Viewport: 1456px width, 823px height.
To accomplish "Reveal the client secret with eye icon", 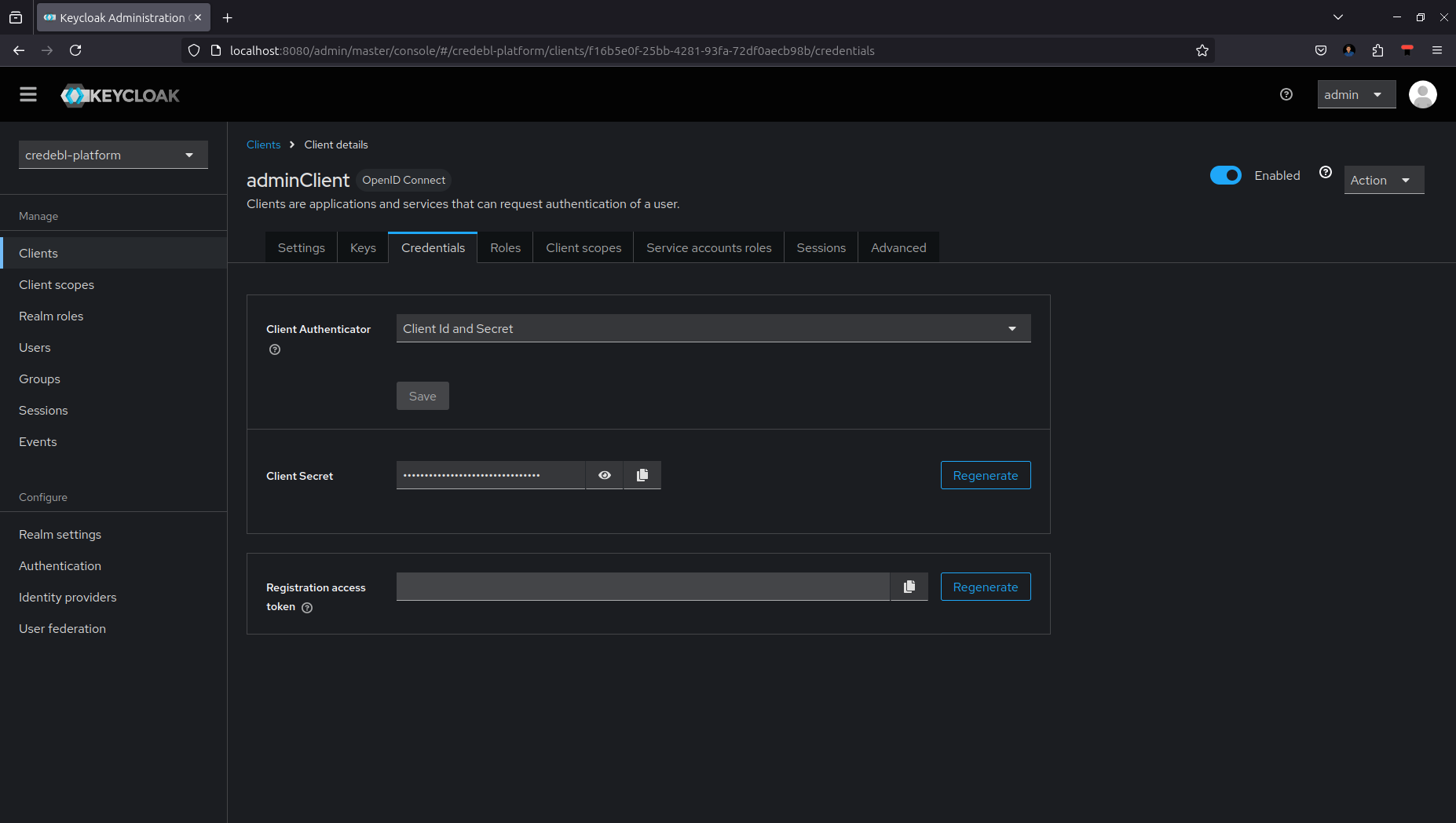I will (604, 475).
